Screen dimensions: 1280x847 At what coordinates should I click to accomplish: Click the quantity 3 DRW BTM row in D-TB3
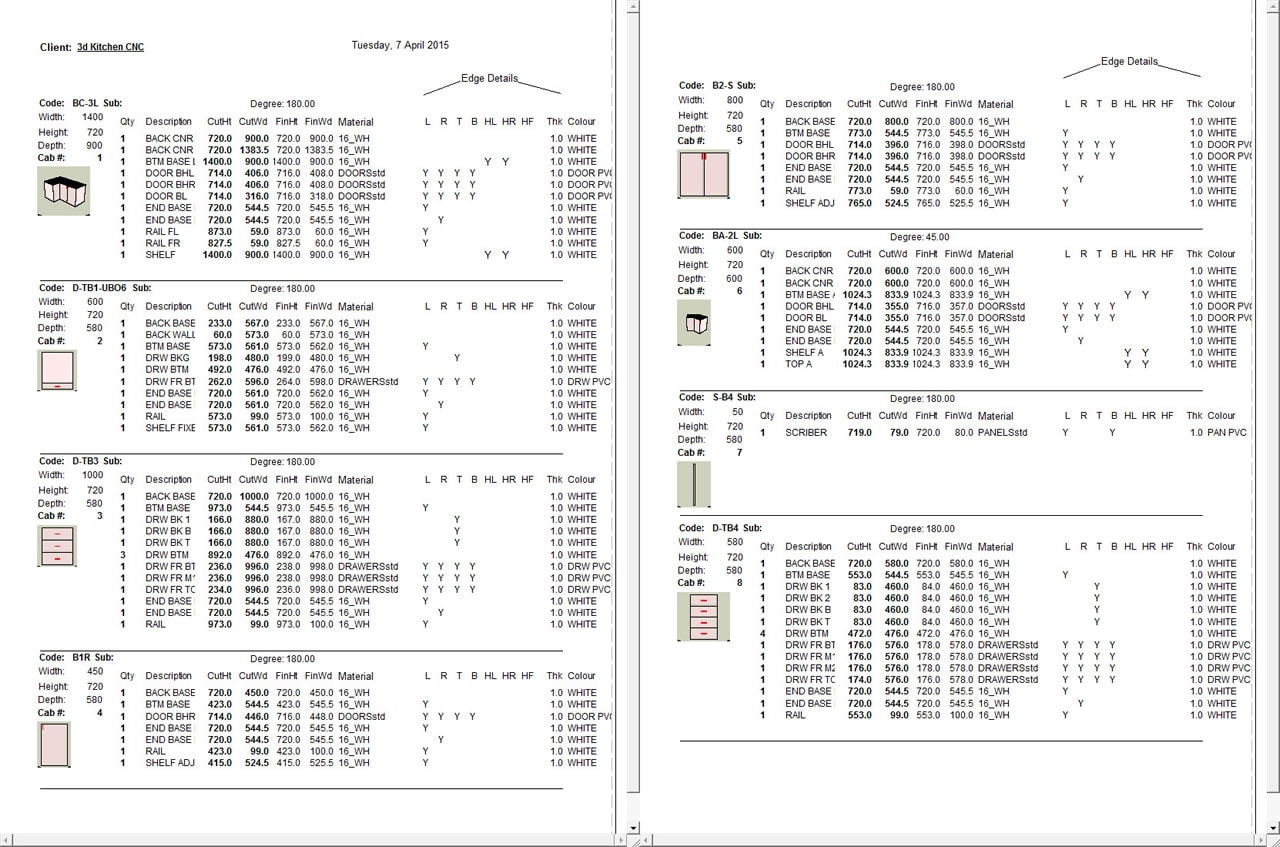[360, 555]
